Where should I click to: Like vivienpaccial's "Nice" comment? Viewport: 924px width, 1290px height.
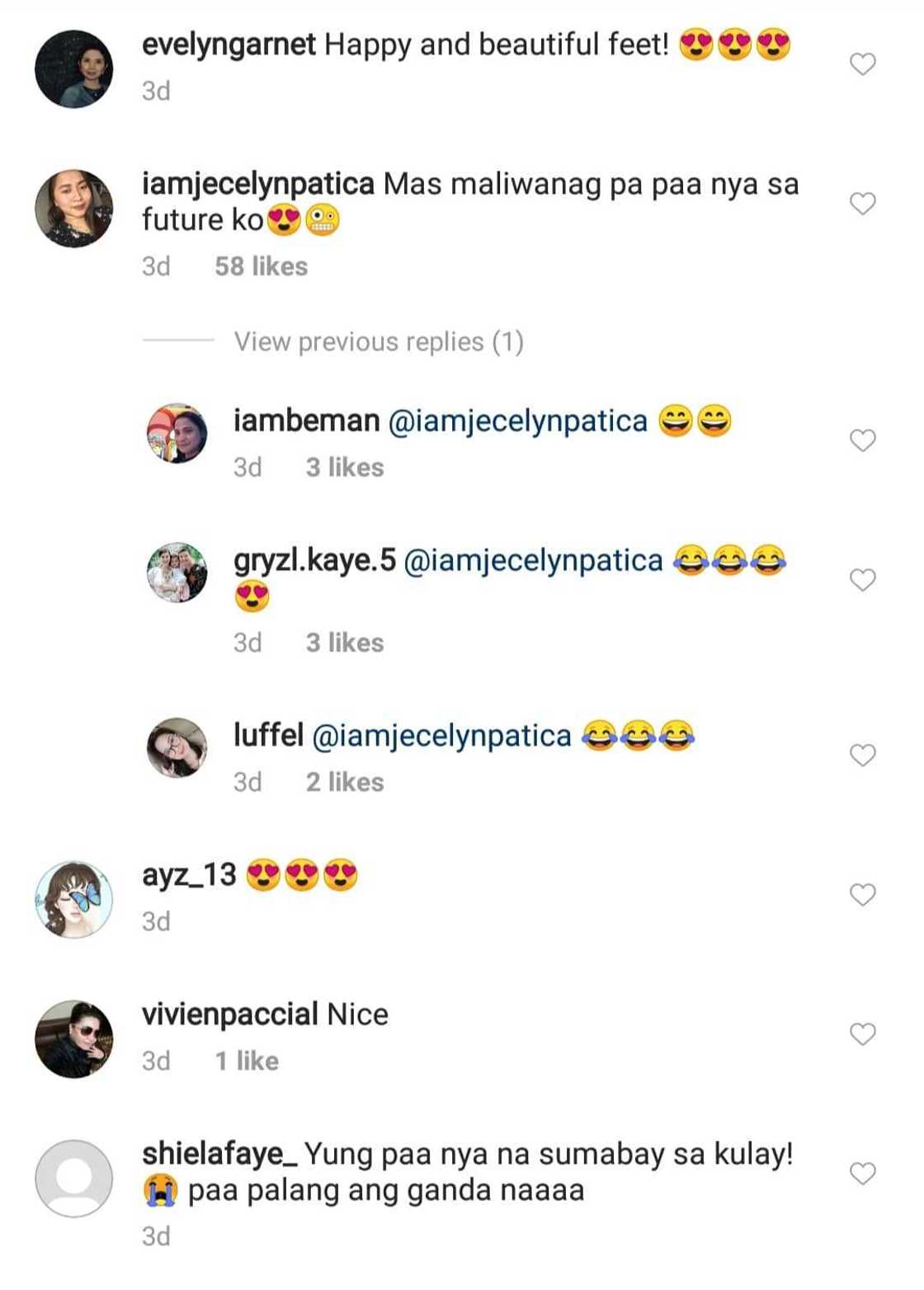click(x=862, y=1034)
